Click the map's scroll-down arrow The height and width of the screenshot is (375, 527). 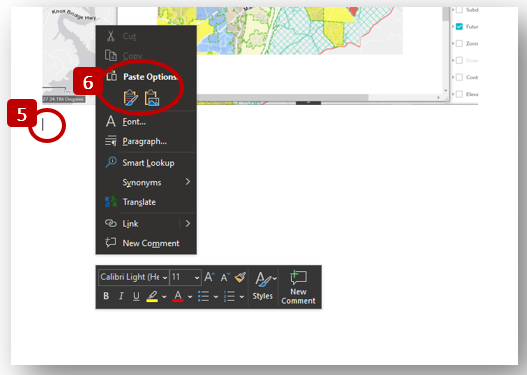[x=446, y=90]
